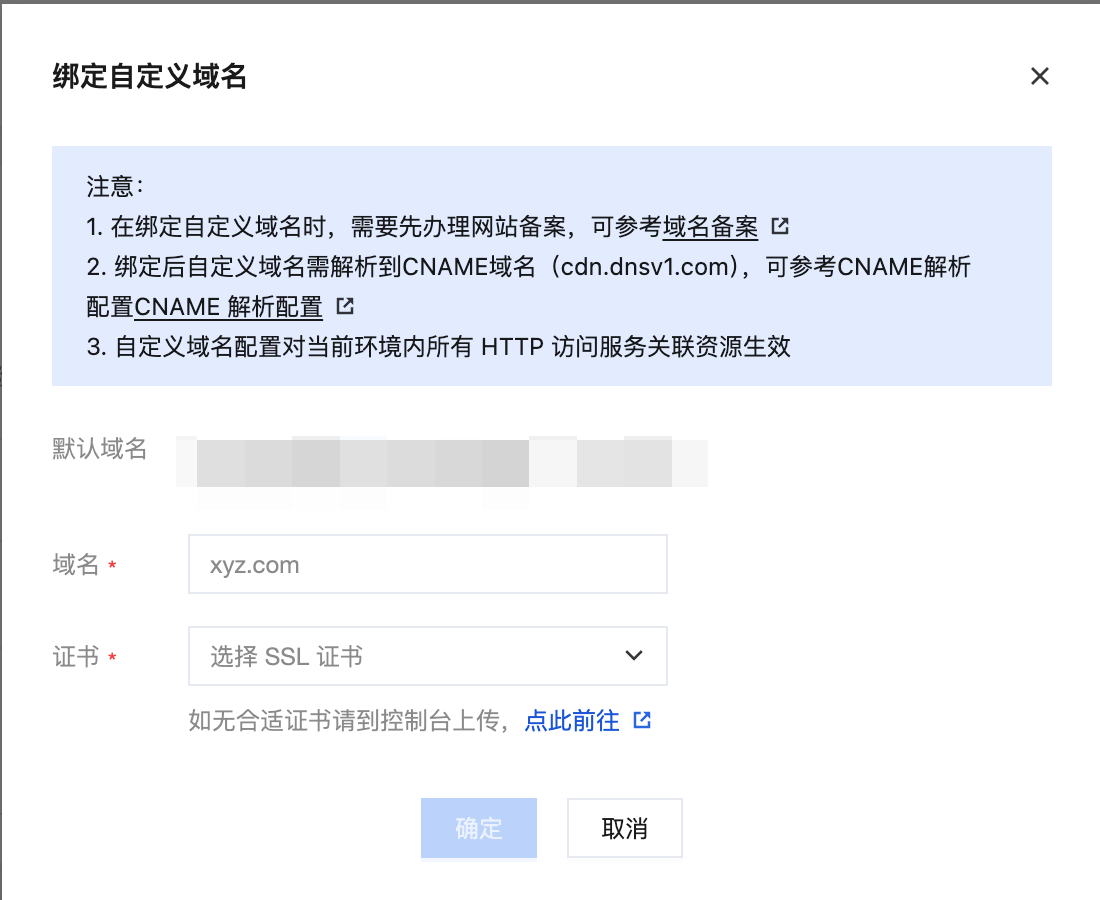Click external-link icon beside 域名备案
The height and width of the screenshot is (900, 1100).
pyautogui.click(x=780, y=227)
